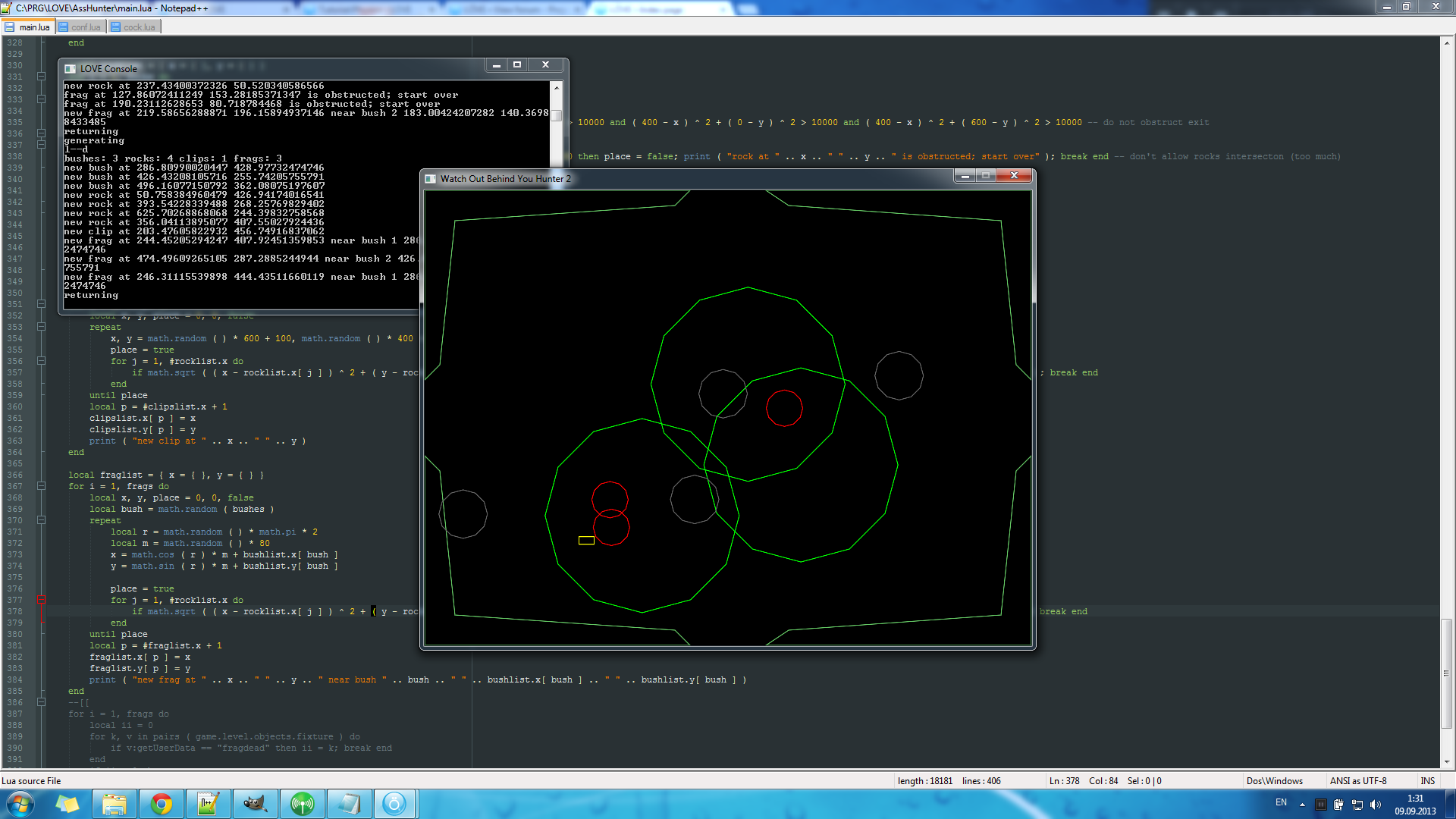Viewport: 1456px width, 819px height.
Task: Collapse the red fold marker at line 377
Action: 42,600
